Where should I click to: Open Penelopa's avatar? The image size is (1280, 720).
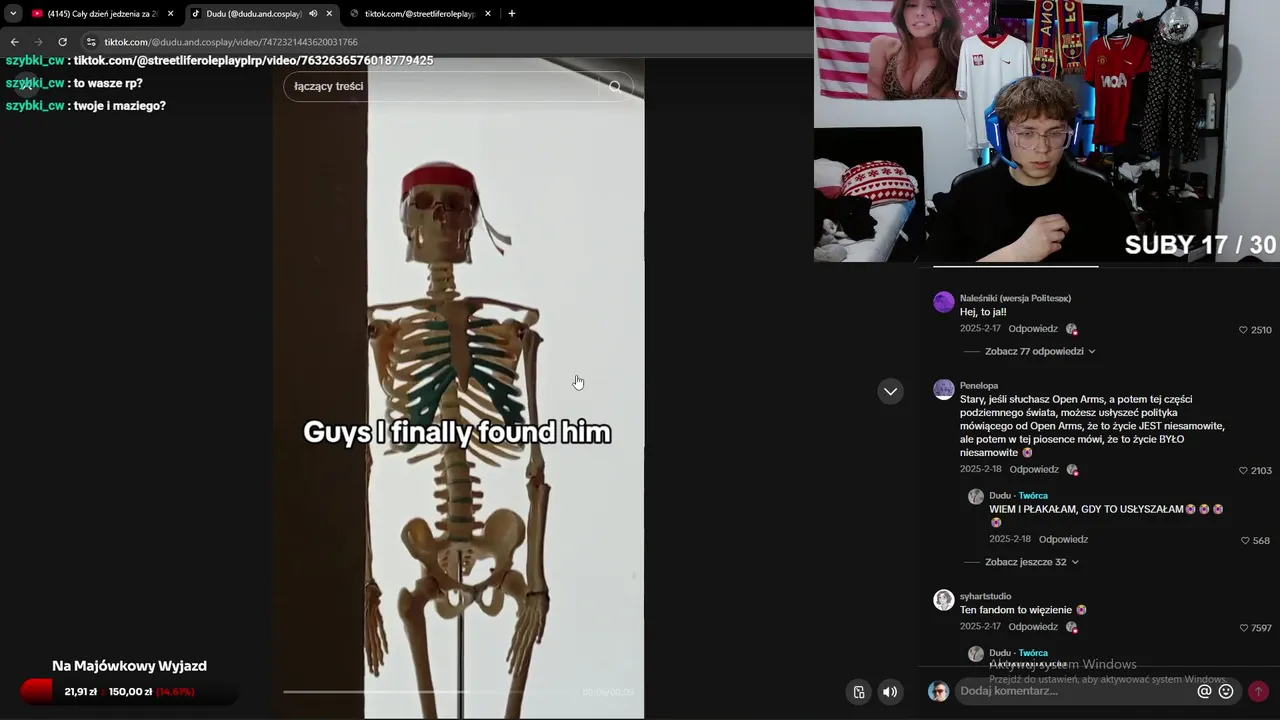(x=944, y=390)
